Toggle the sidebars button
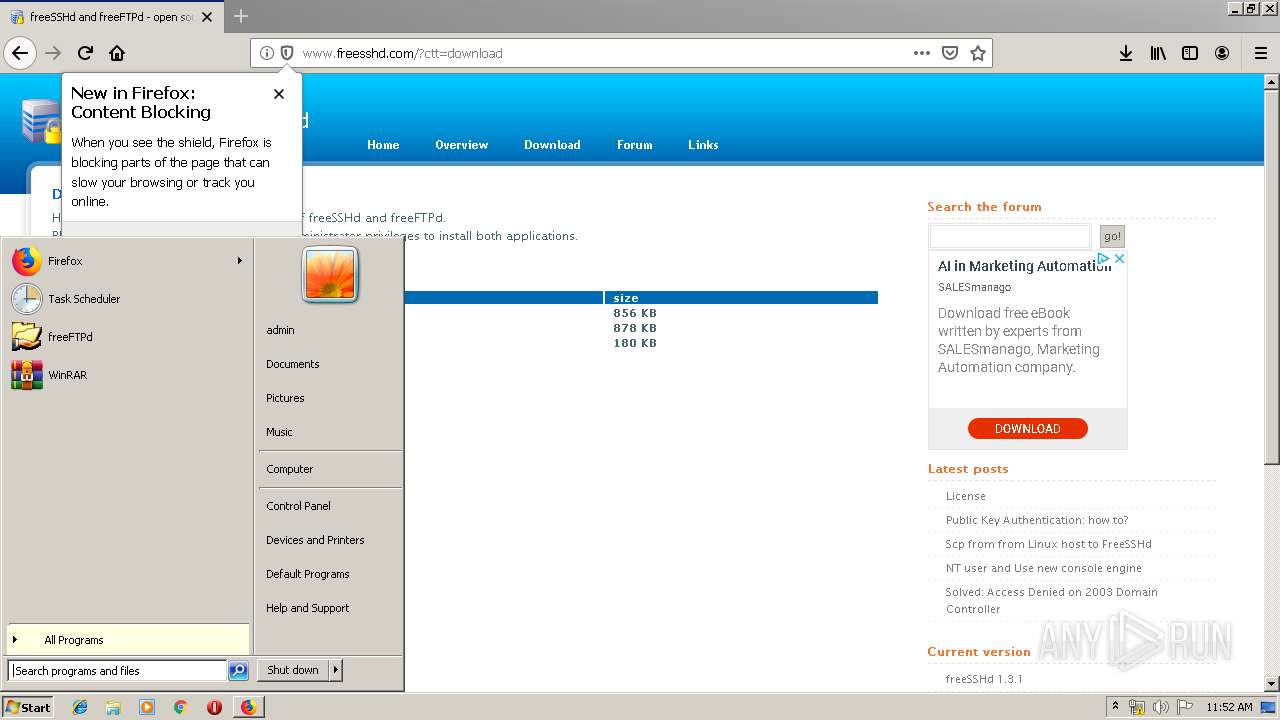Screen dimensions: 1280x720 click(1190, 53)
